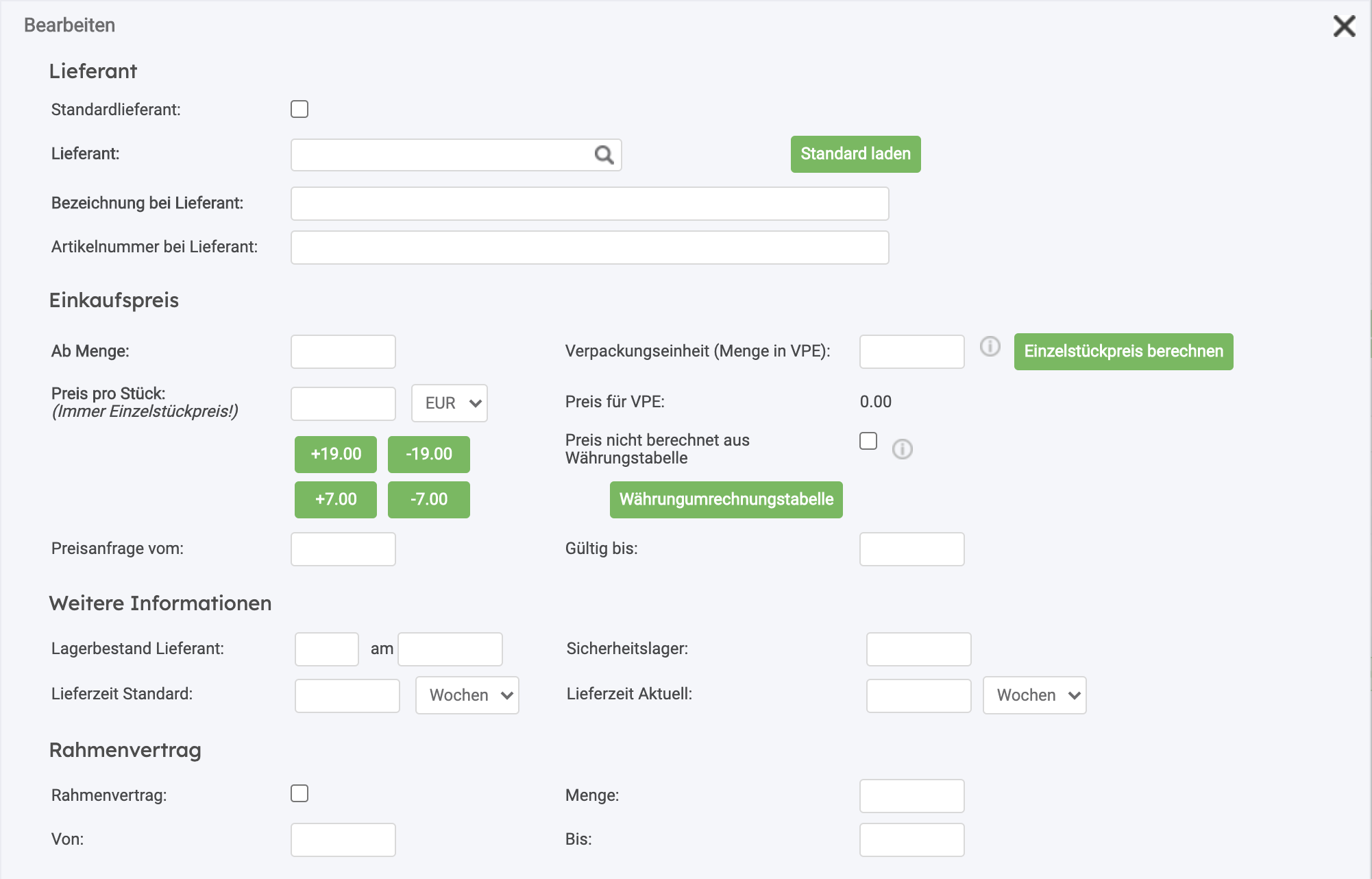Tick Preis nicht berechnet aus Währungstabelle
Viewport: 1372px width, 879px height.
point(868,441)
